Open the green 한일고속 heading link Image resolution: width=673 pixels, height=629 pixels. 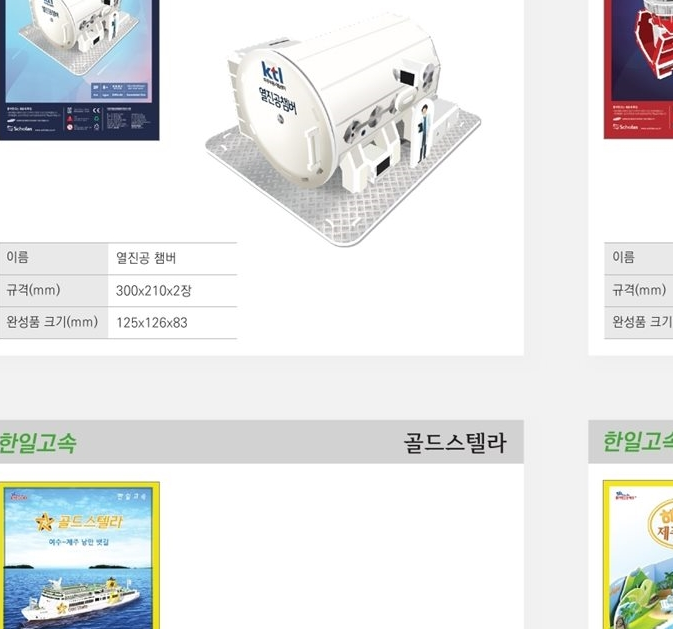(38, 443)
